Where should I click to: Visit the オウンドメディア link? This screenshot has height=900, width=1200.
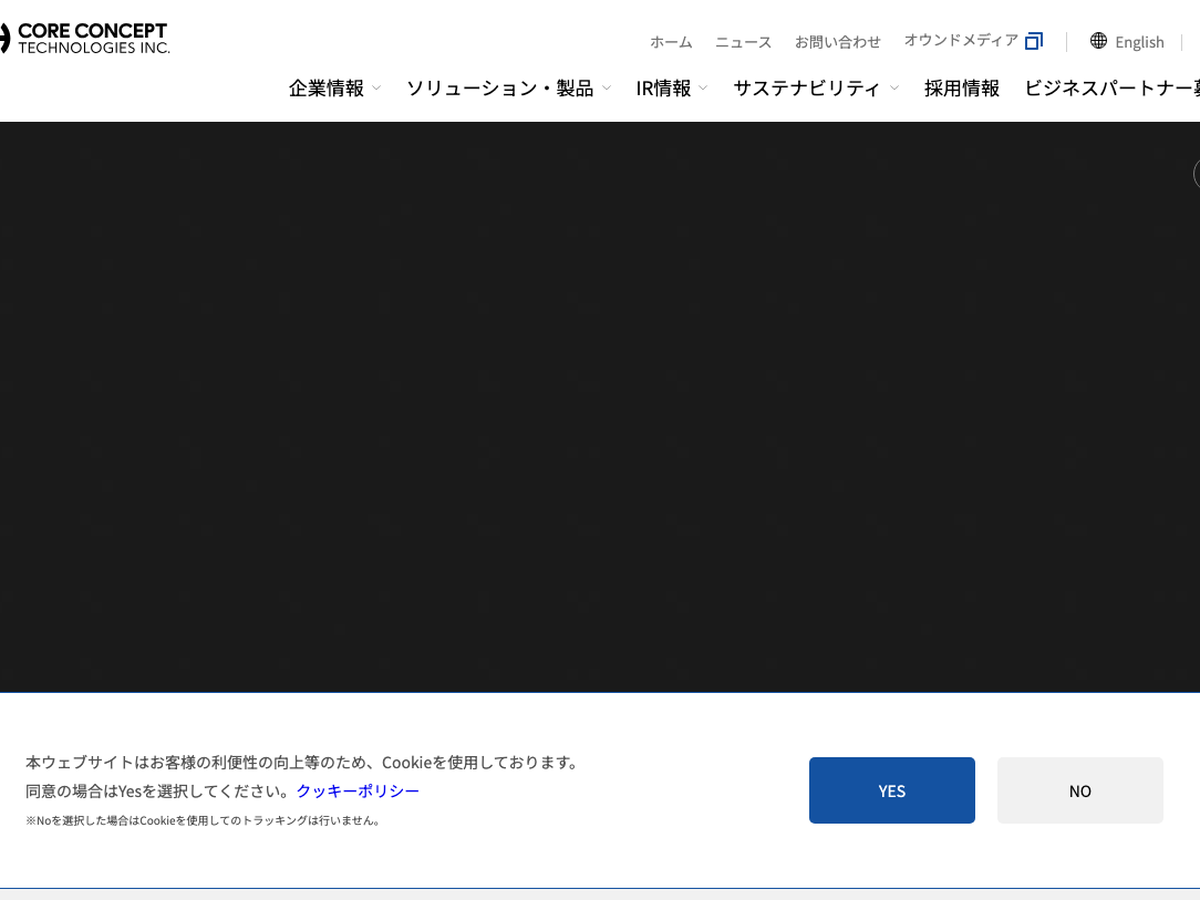click(x=960, y=41)
